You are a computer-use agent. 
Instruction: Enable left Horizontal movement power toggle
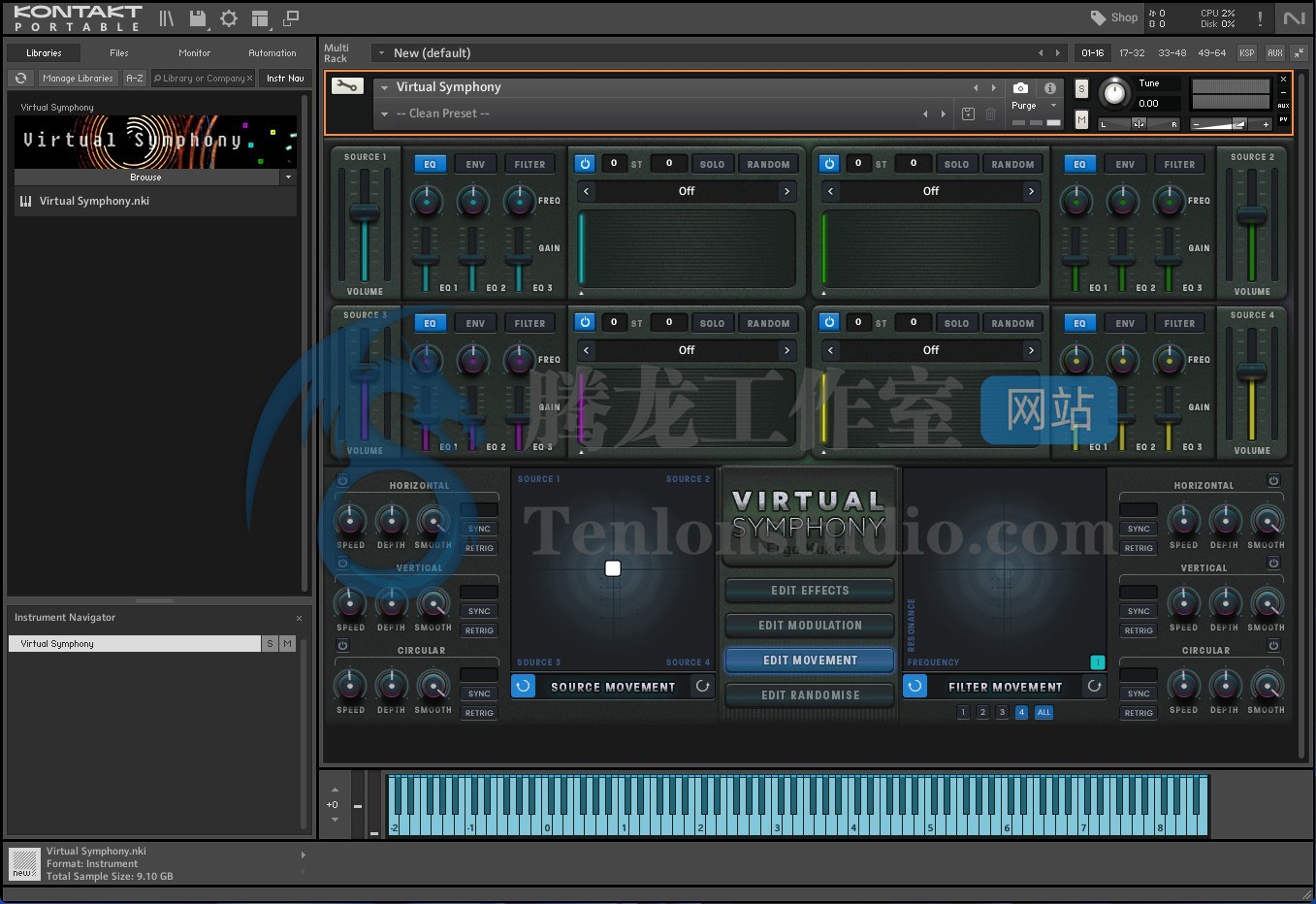coord(342,480)
